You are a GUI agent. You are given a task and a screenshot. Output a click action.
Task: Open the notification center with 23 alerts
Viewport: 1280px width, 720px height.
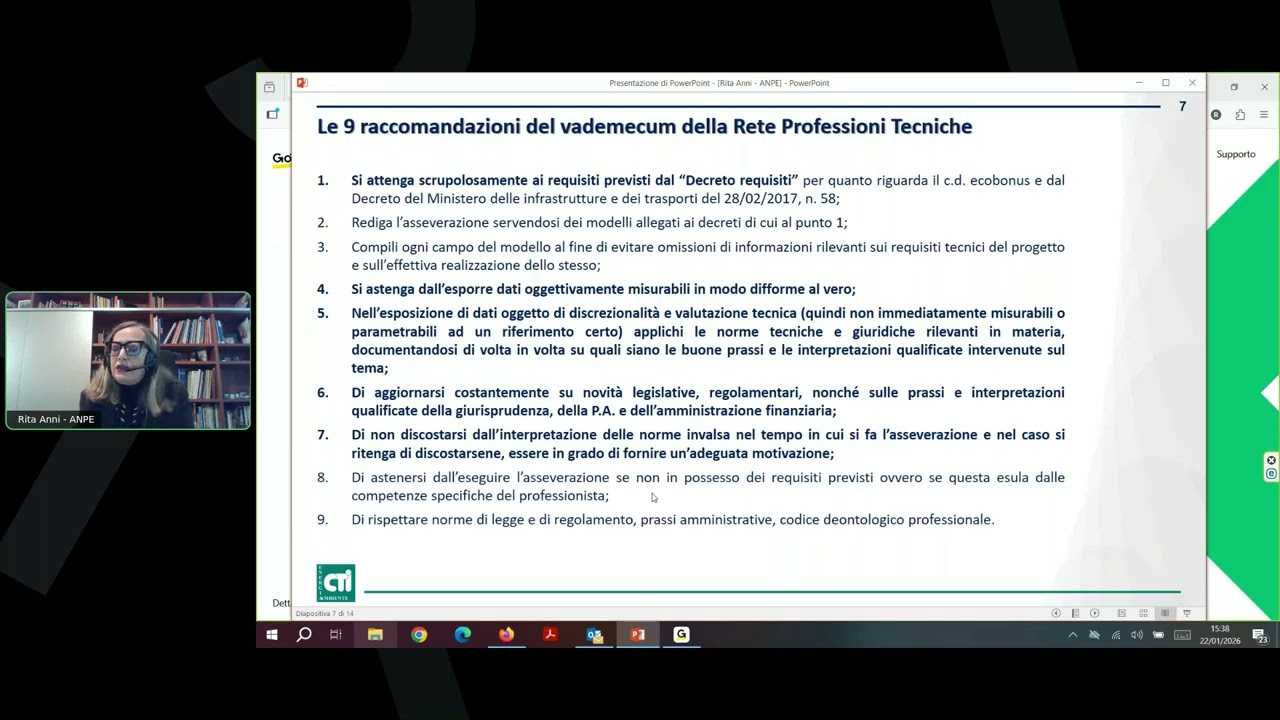click(x=1260, y=636)
